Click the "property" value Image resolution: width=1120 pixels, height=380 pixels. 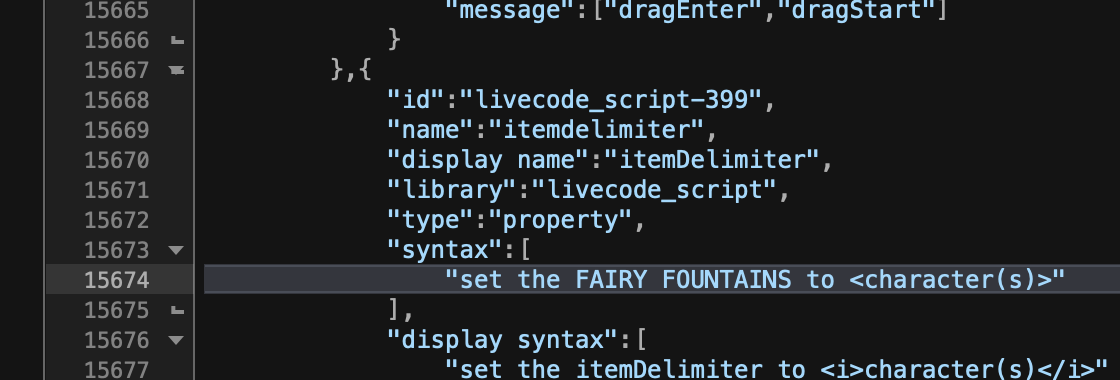click(561, 220)
